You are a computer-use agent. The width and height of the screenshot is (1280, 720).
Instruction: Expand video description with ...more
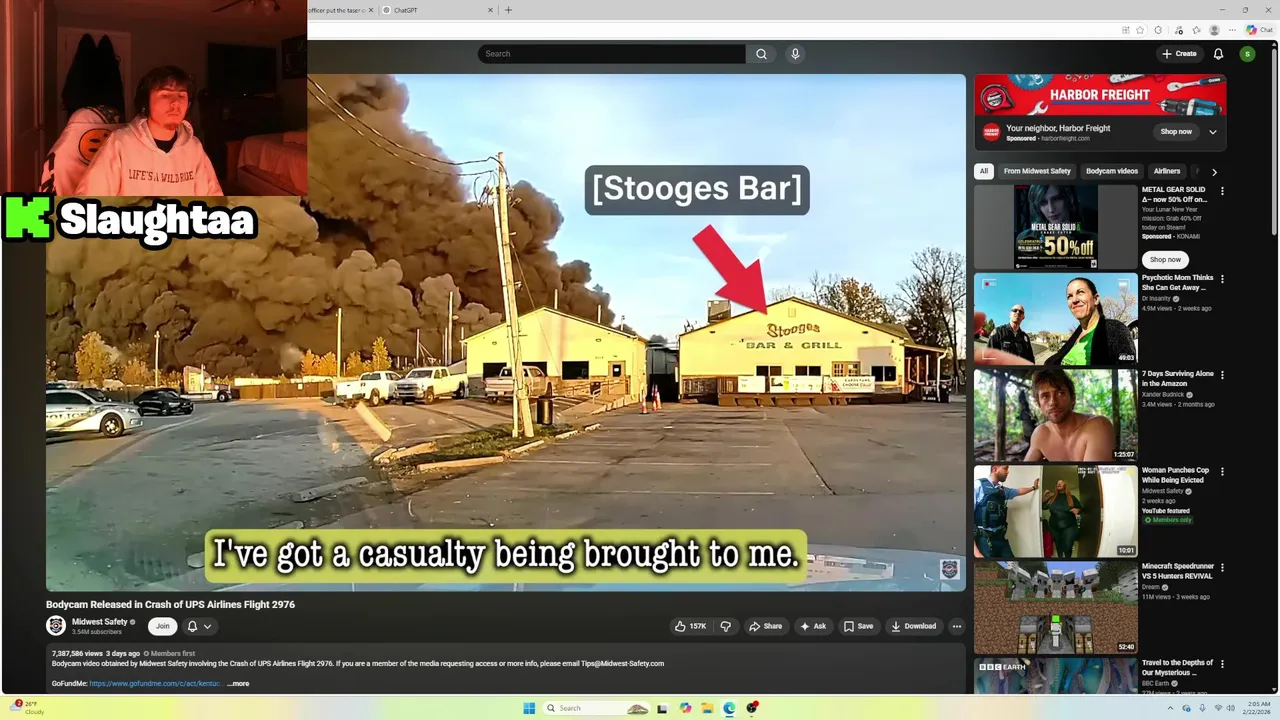[x=238, y=684]
